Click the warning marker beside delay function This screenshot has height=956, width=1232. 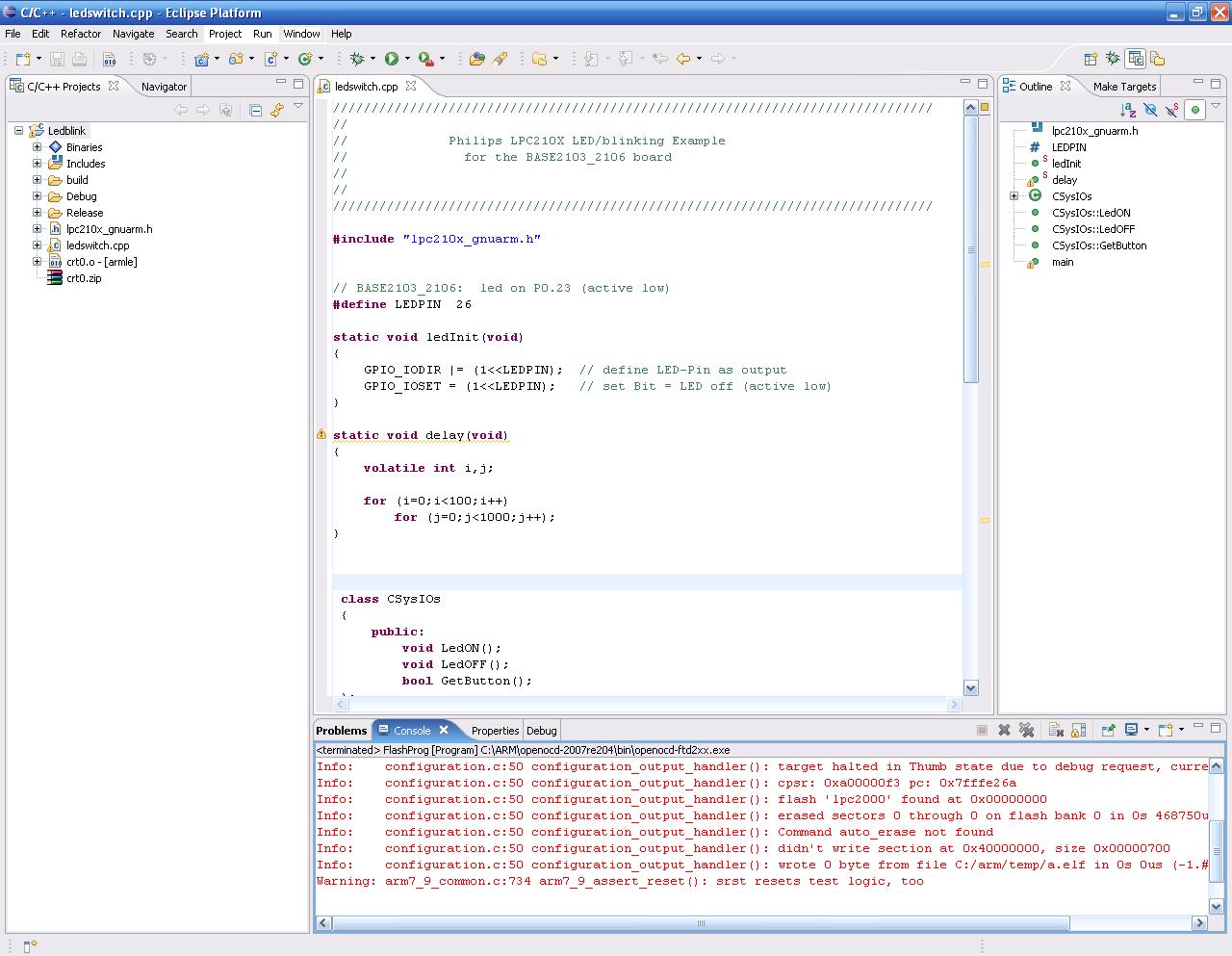[x=321, y=434]
